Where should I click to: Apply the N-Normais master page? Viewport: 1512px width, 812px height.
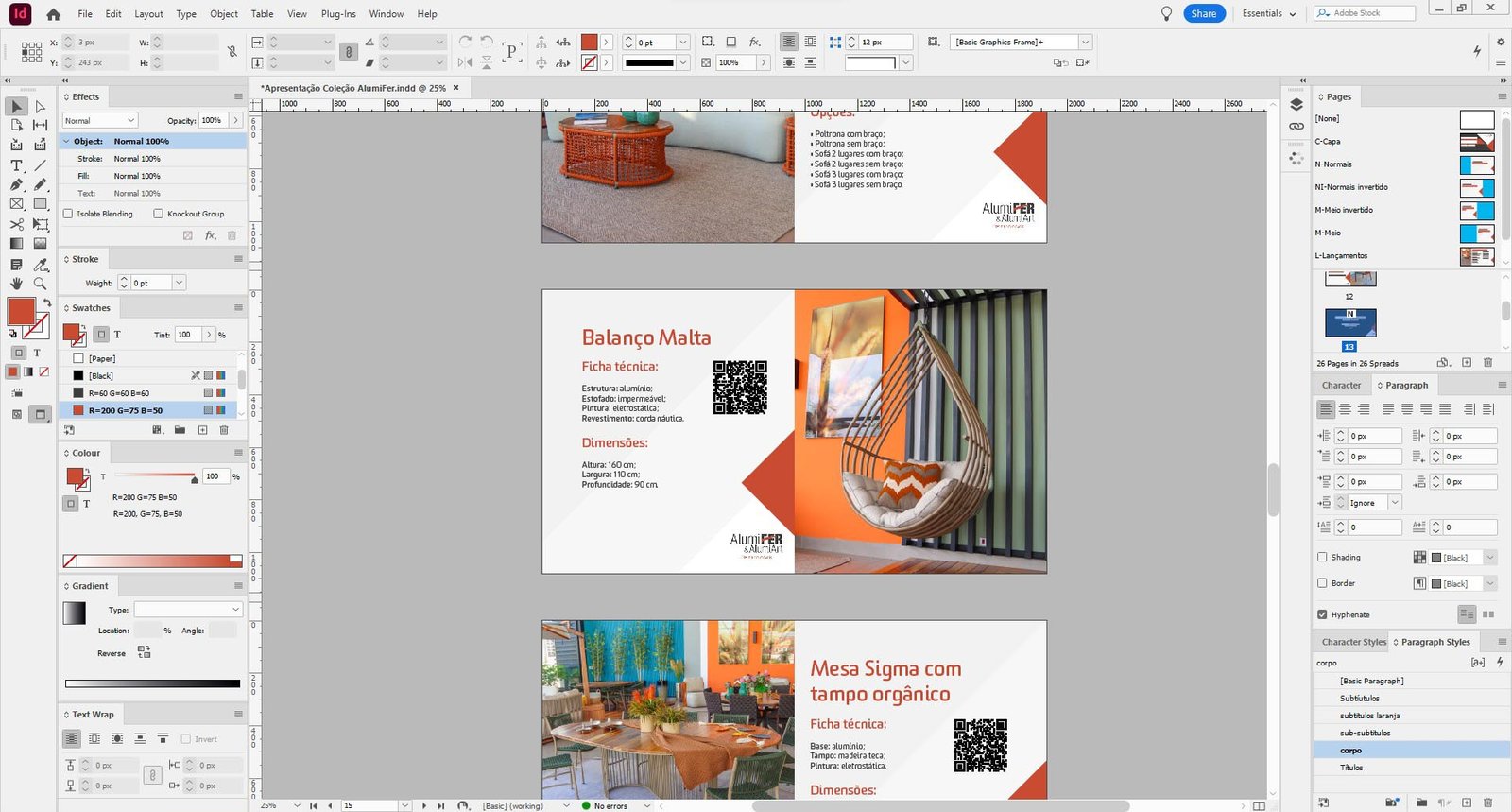click(x=1404, y=164)
